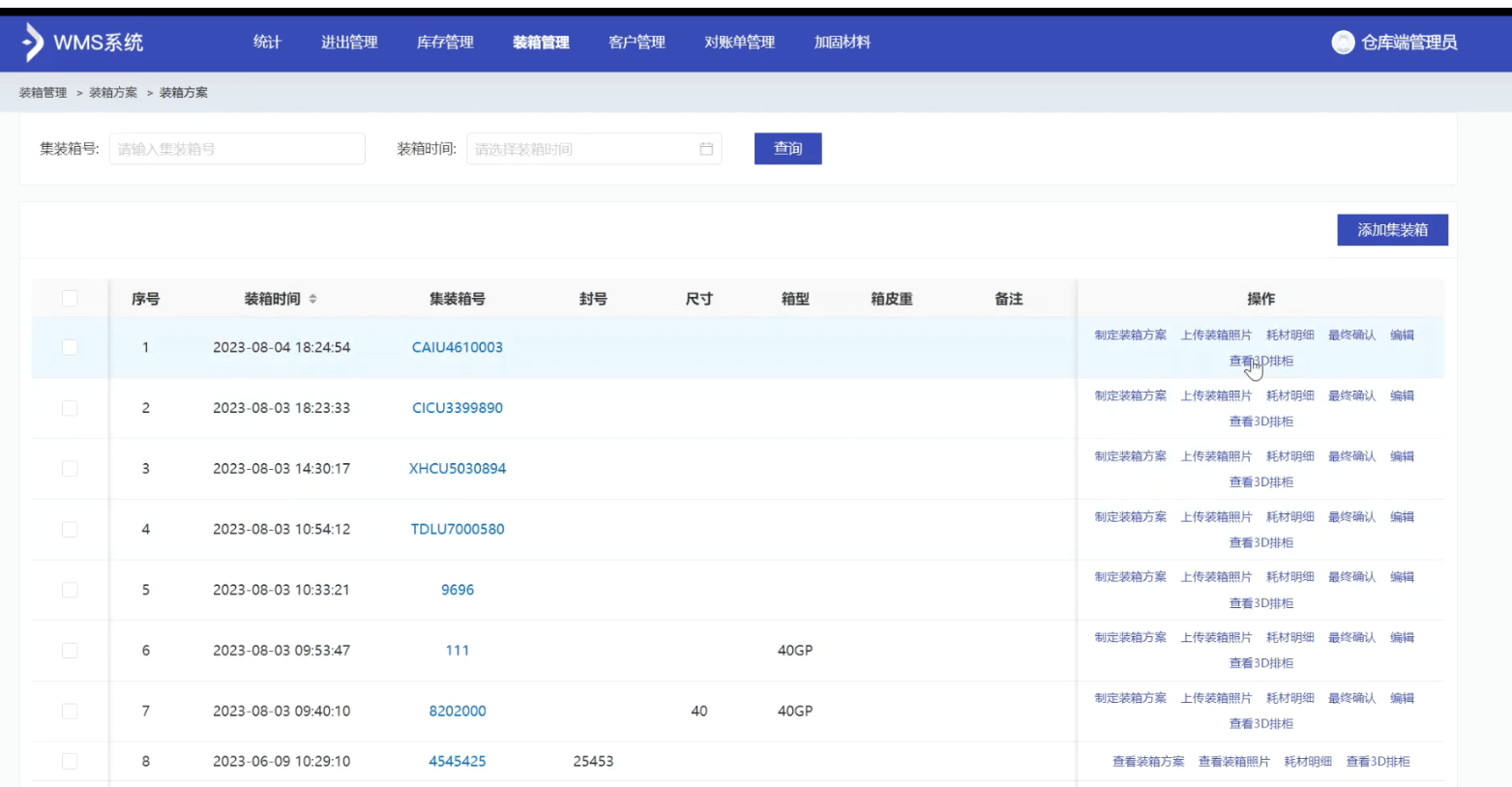
Task: Select the checkbox for row 4
Action: (x=70, y=529)
